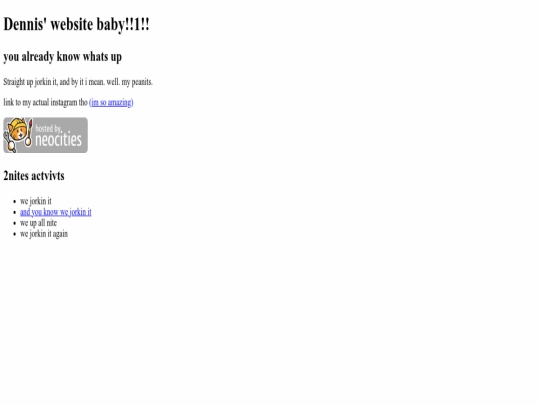This screenshot has width=540, height=405.
Task: Click the bullet before "we up all nite"
Action: pyautogui.click(x=14, y=223)
